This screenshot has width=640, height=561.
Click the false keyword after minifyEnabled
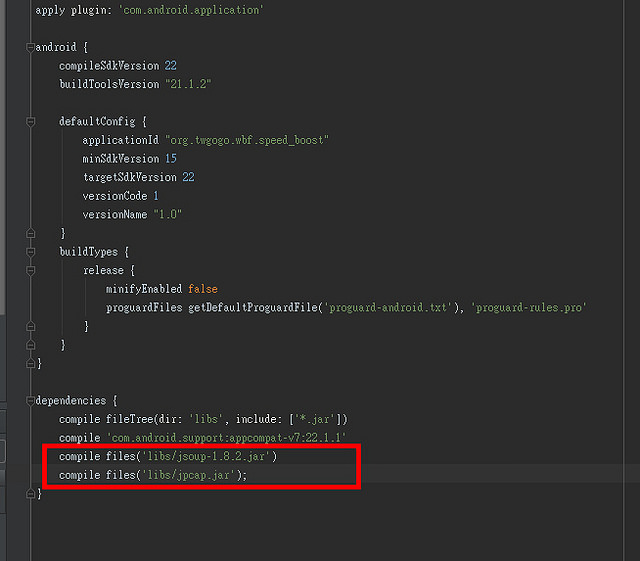click(202, 288)
